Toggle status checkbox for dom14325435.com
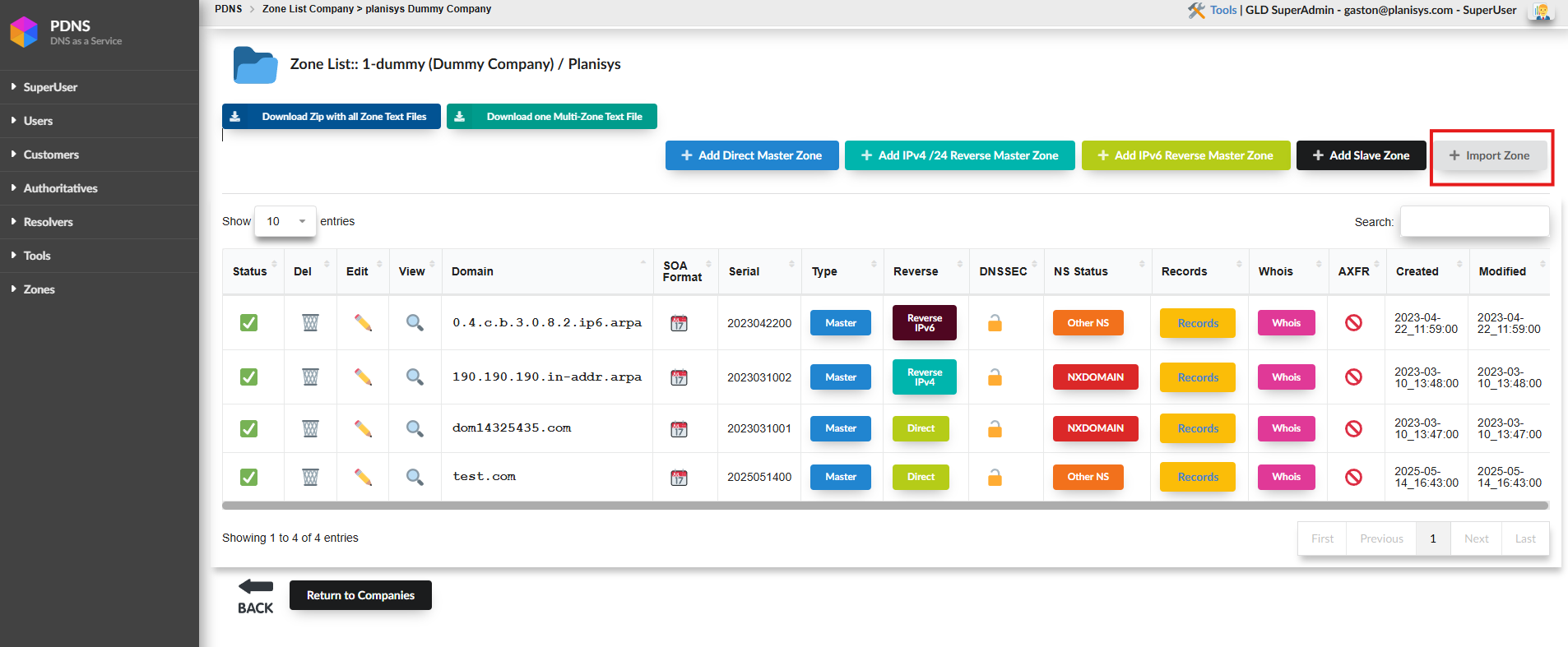Image resolution: width=1568 pixels, height=647 pixels. 248,429
